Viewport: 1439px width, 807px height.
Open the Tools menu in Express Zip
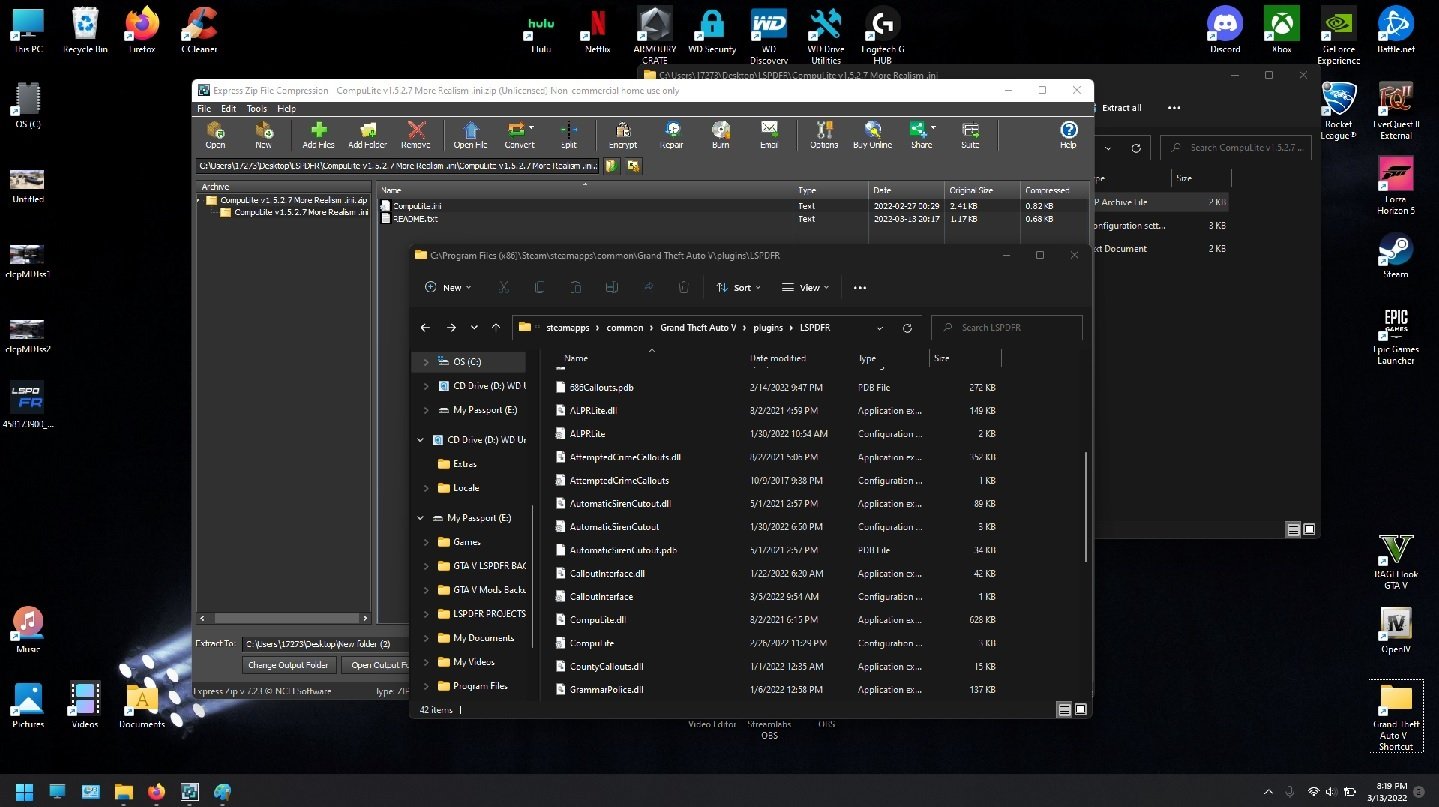click(x=257, y=108)
